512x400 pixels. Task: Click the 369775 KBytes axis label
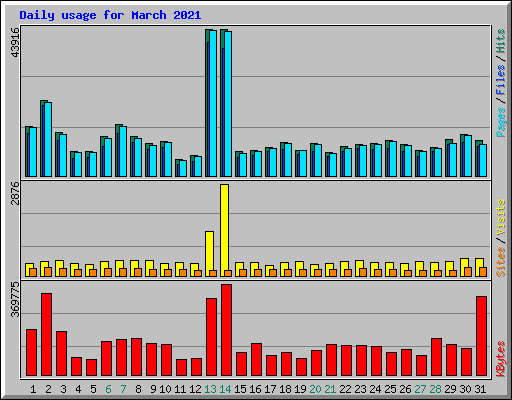coord(15,300)
